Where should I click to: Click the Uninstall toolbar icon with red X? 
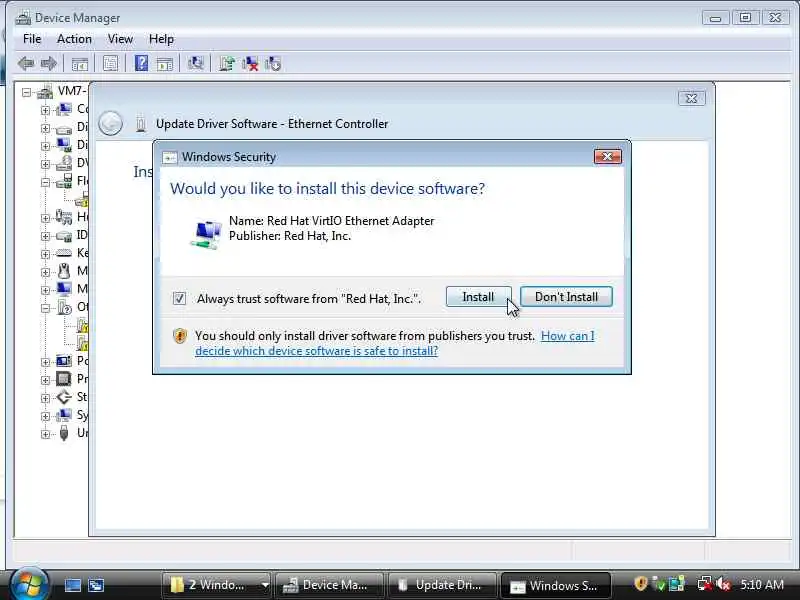(x=250, y=64)
